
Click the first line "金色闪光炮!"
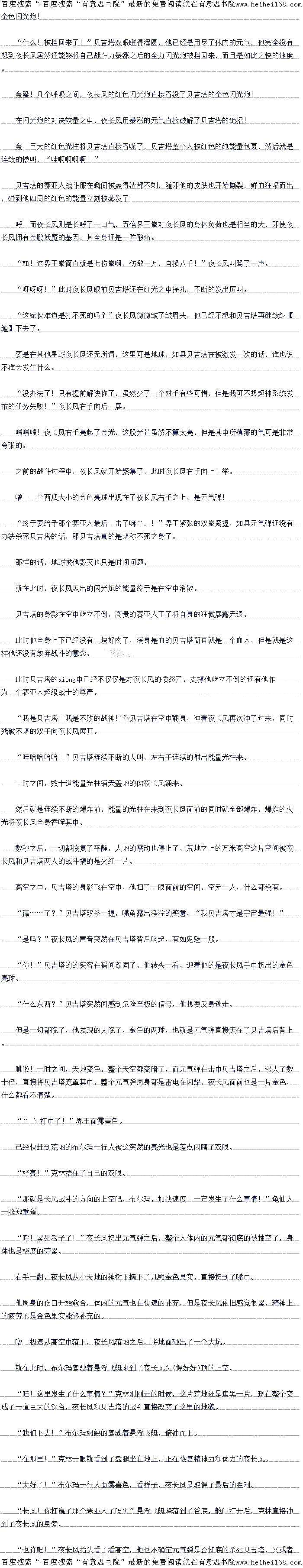pyautogui.click(x=21, y=16)
